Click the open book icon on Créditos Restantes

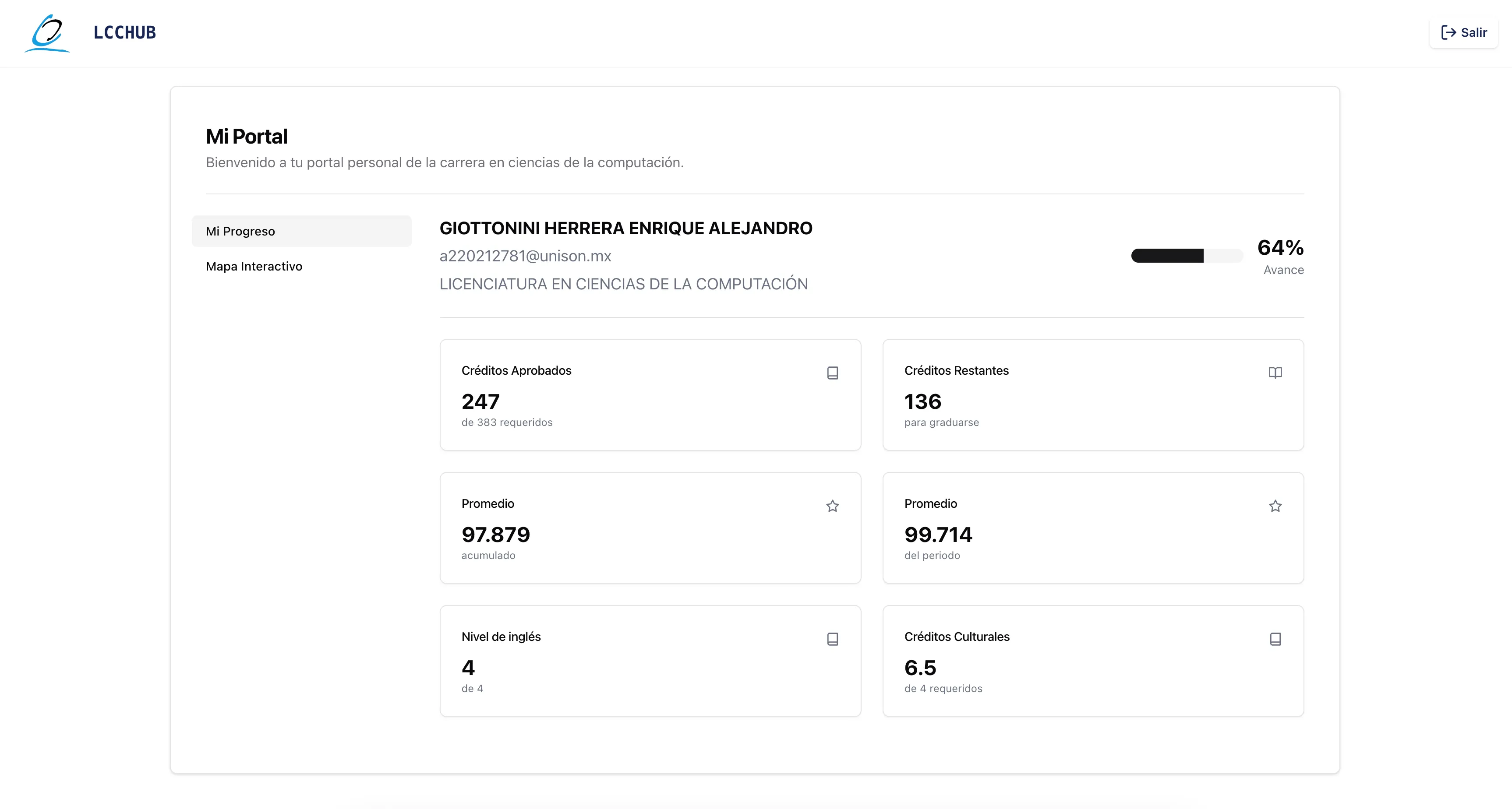coord(1275,373)
